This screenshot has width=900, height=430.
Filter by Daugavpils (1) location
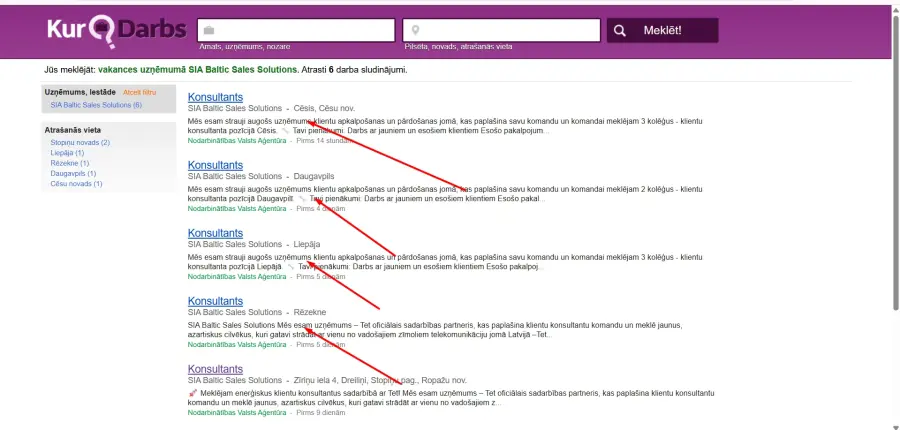(x=73, y=173)
